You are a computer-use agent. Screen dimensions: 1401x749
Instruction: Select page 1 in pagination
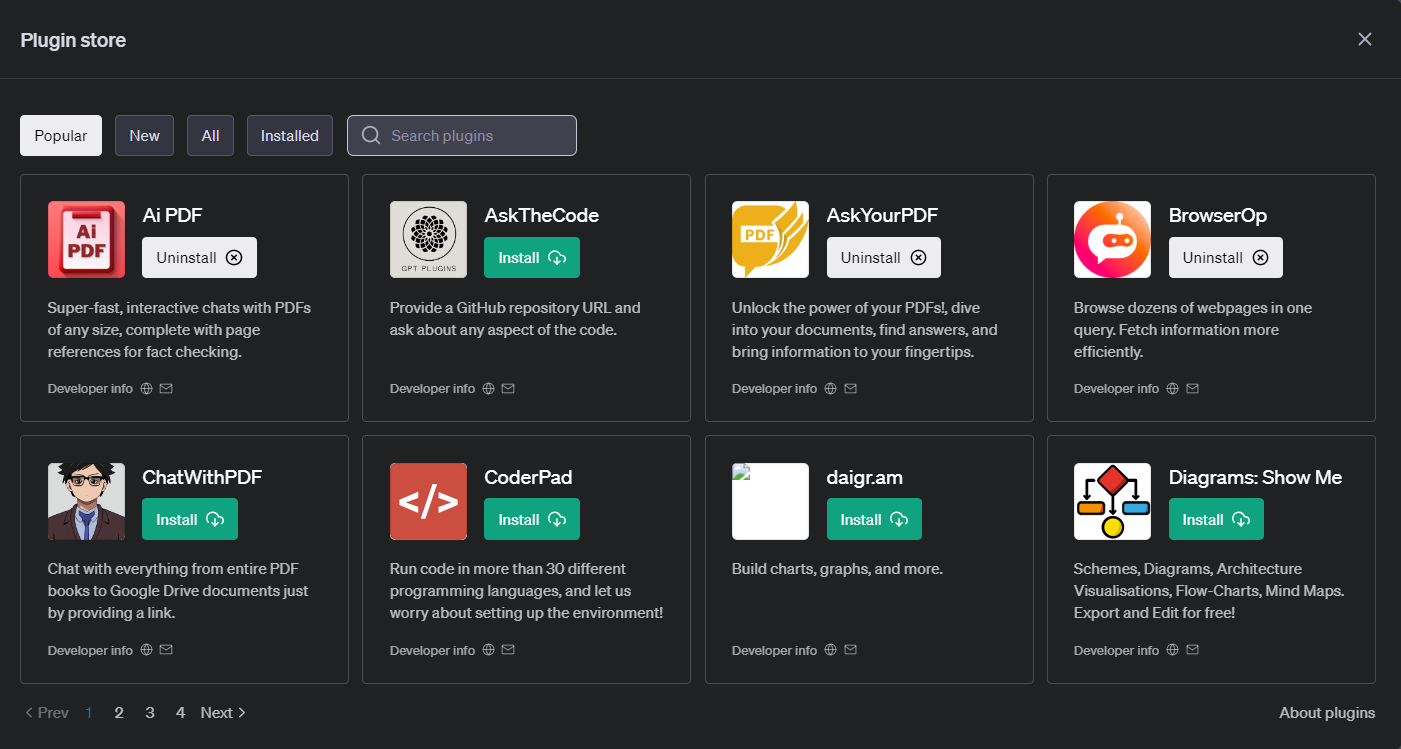tap(89, 713)
